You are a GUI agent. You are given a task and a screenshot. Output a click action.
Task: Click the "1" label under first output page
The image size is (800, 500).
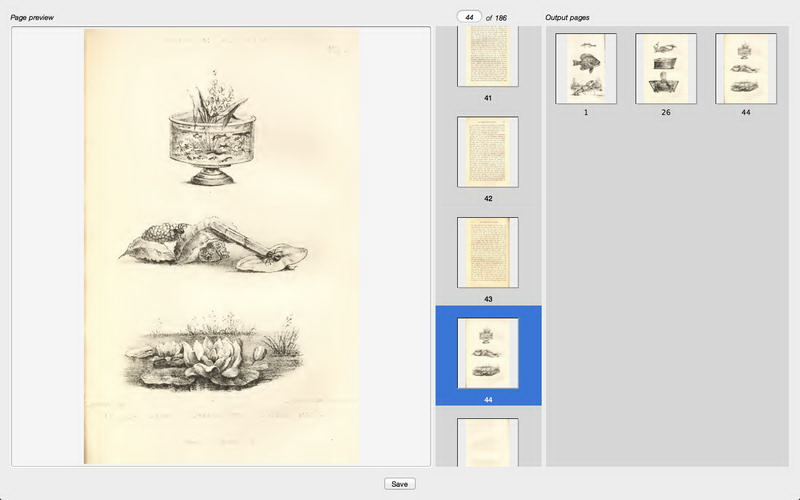pos(586,112)
